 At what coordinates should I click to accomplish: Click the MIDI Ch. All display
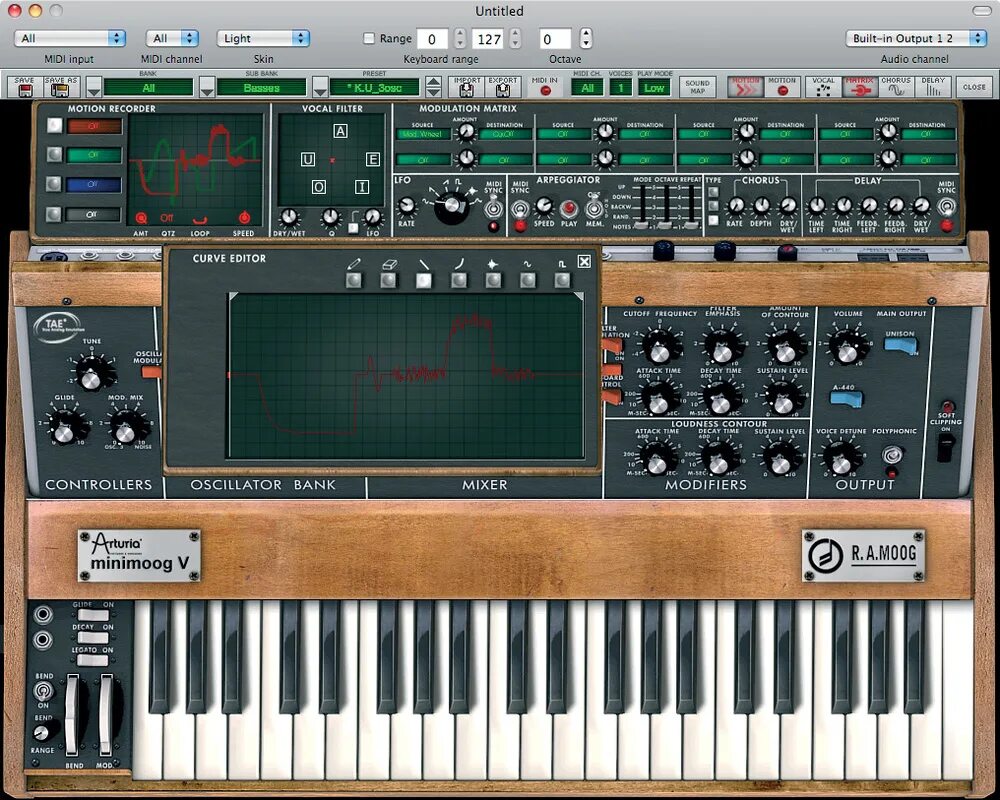pyautogui.click(x=587, y=88)
